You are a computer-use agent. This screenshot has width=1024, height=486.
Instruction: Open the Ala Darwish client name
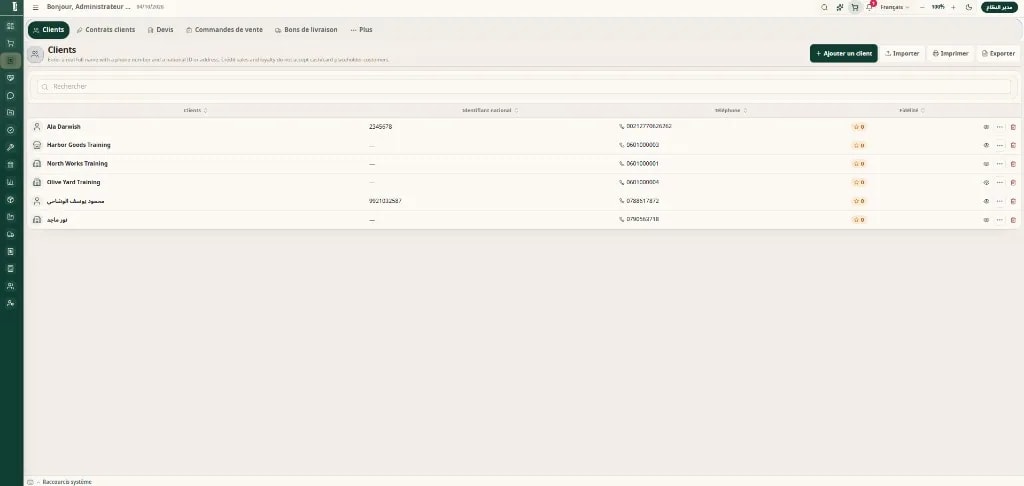point(63,127)
